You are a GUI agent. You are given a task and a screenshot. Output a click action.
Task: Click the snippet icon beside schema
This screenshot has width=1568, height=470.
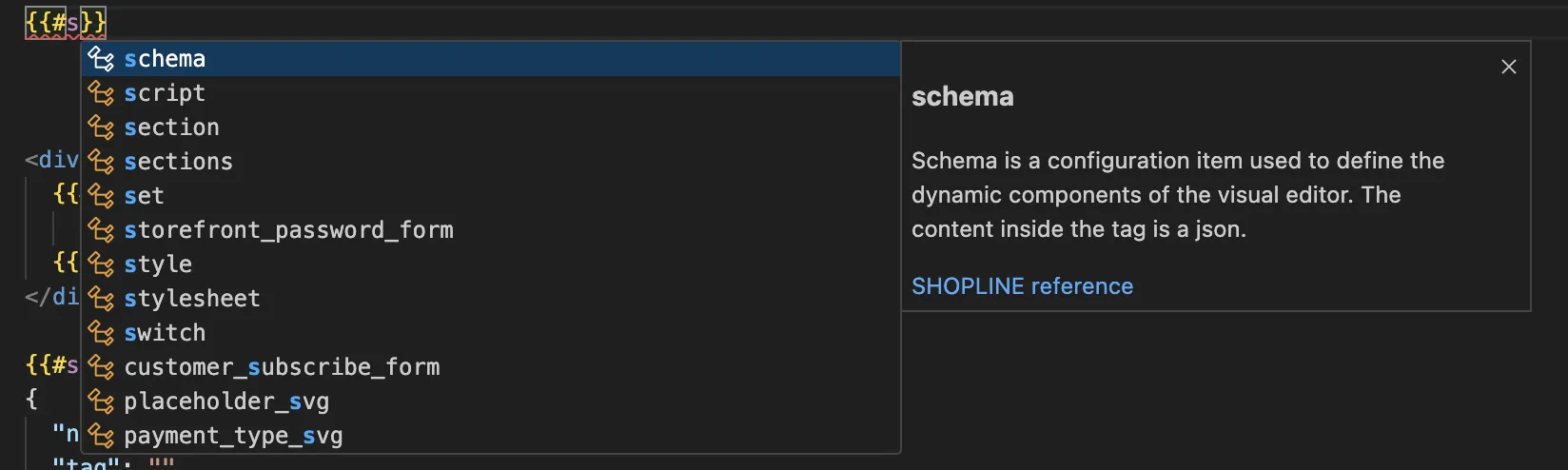click(101, 59)
